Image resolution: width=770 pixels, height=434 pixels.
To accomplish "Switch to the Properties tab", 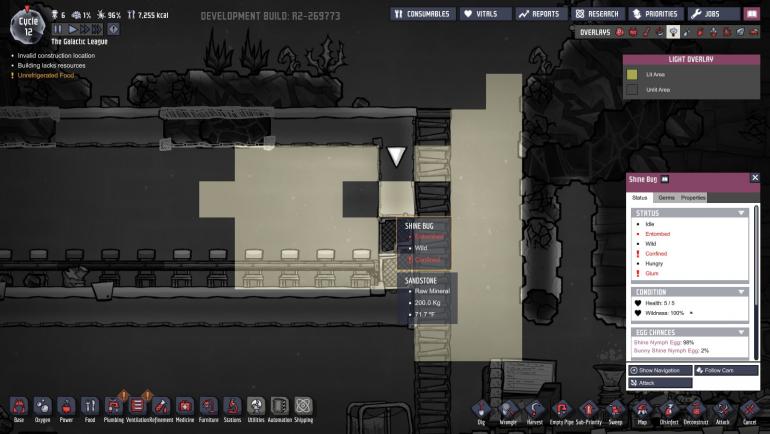I will pyautogui.click(x=693, y=197).
